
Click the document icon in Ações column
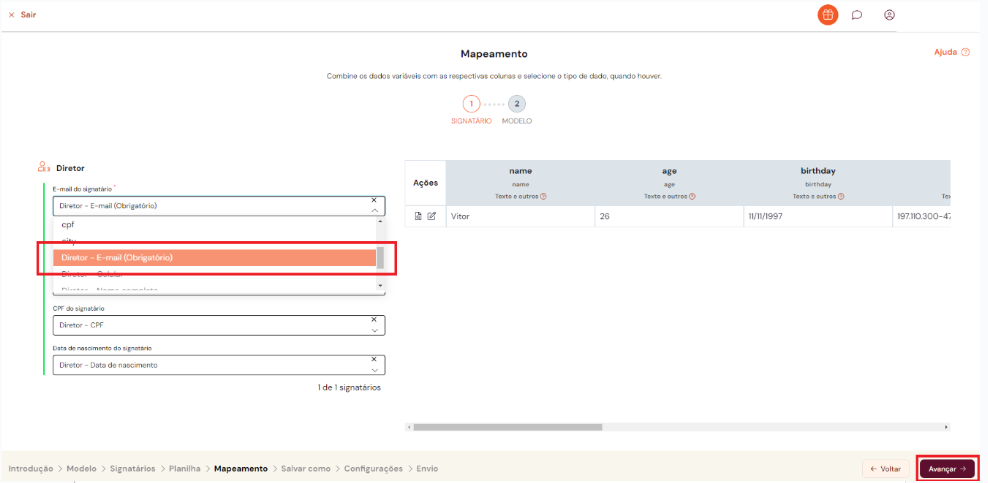coord(419,216)
